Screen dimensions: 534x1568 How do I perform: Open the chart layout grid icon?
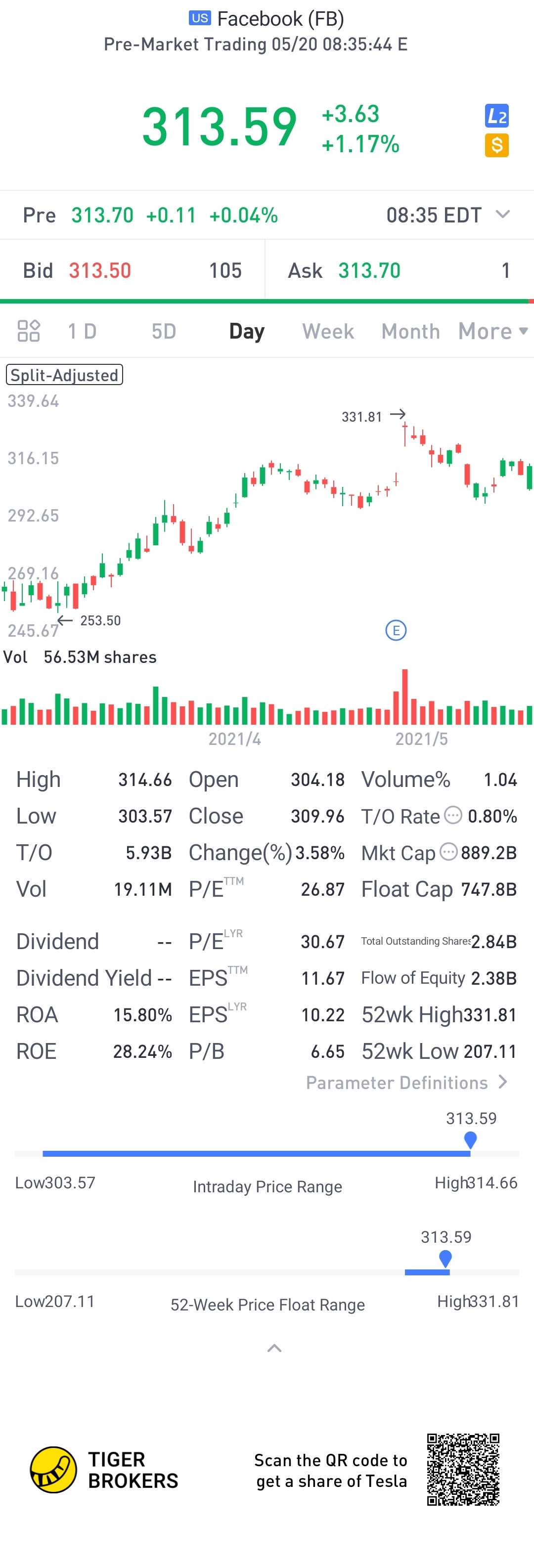coord(29,331)
